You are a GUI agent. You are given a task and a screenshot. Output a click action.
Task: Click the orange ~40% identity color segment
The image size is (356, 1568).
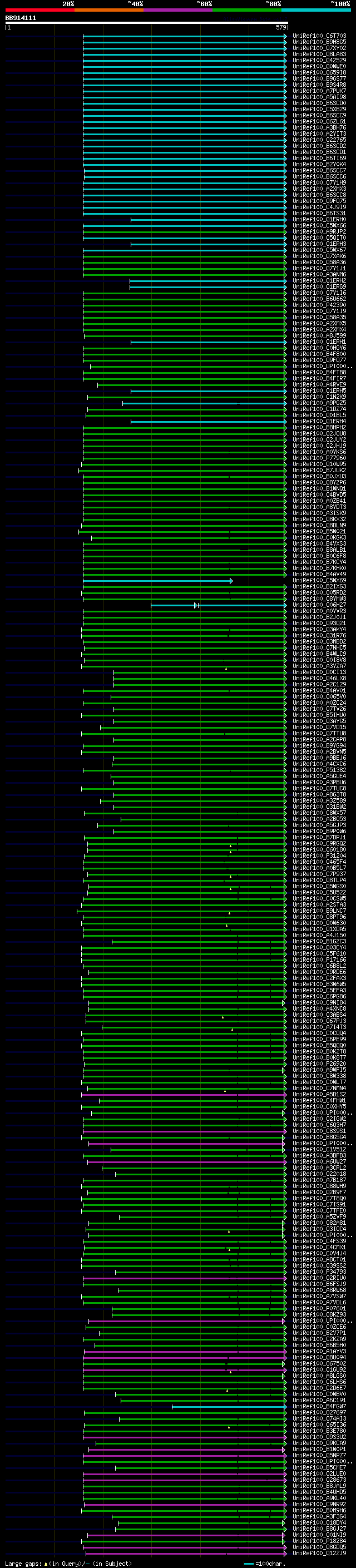(x=109, y=10)
